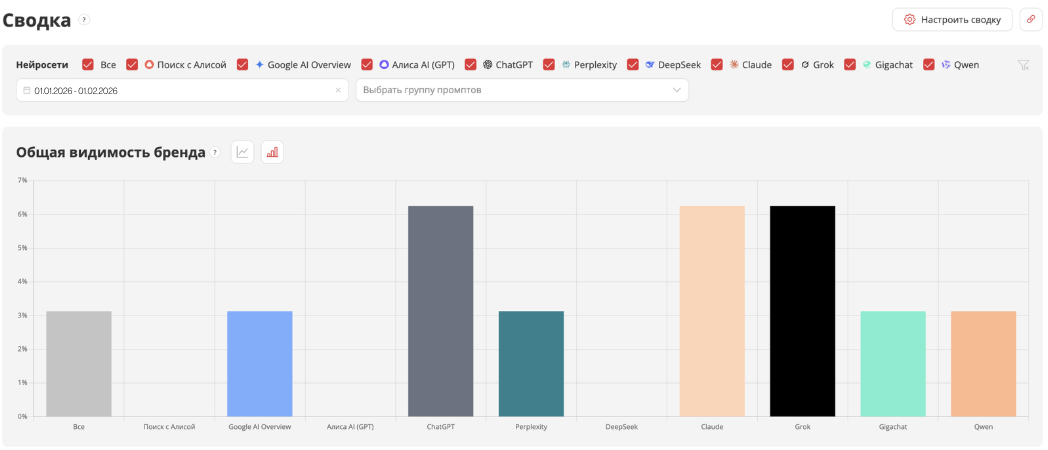Click the black Grok bar

tap(803, 311)
